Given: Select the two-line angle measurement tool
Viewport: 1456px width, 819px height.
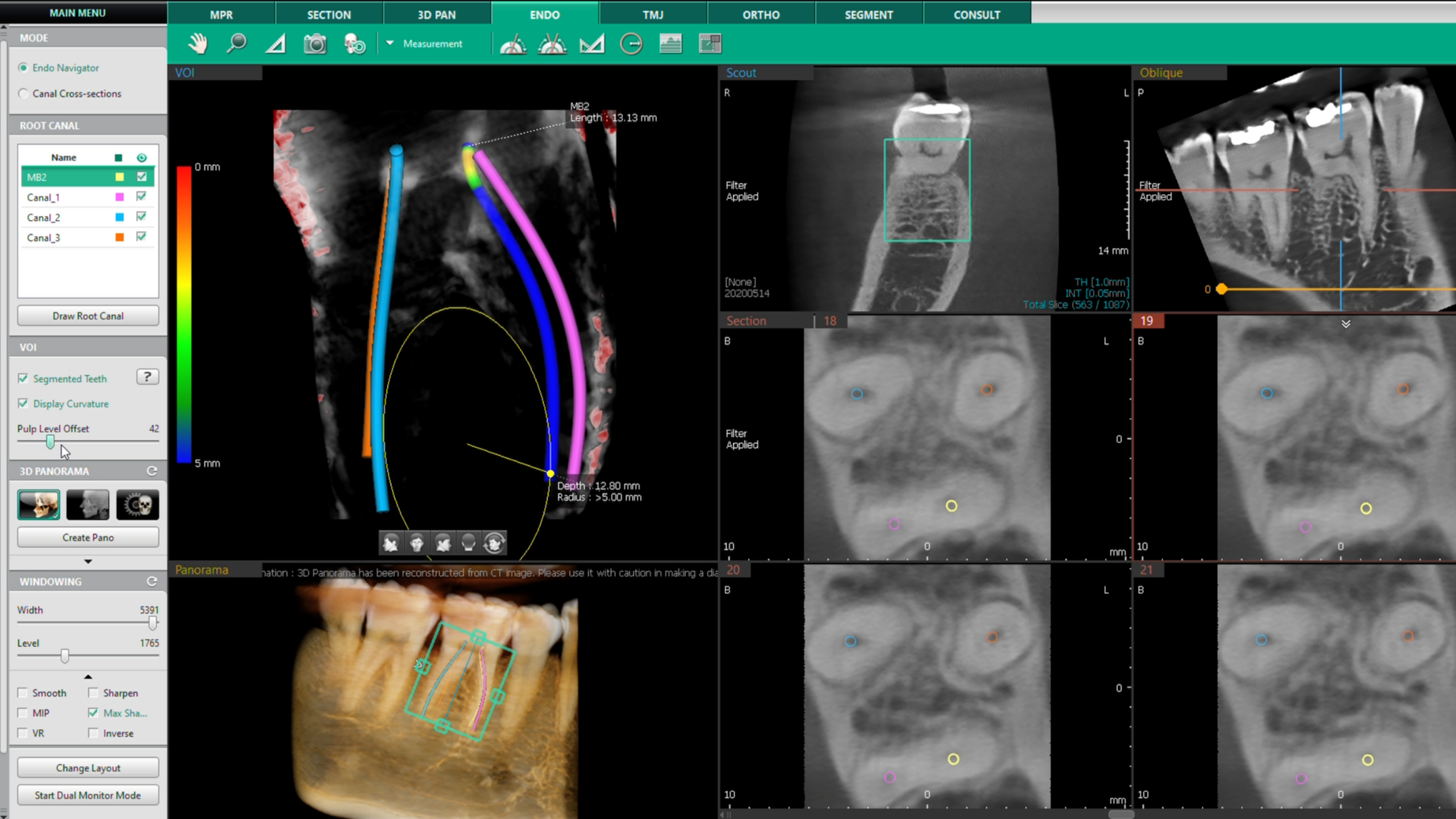Looking at the screenshot, I should click(x=513, y=44).
